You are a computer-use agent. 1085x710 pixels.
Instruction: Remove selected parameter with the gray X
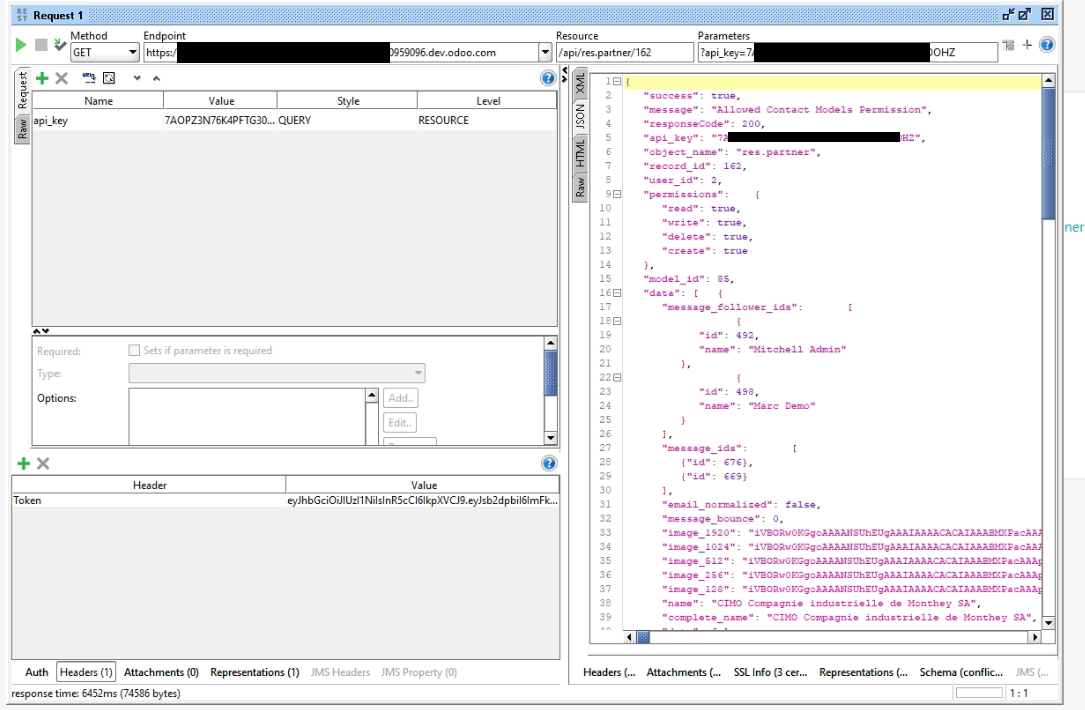click(x=61, y=78)
